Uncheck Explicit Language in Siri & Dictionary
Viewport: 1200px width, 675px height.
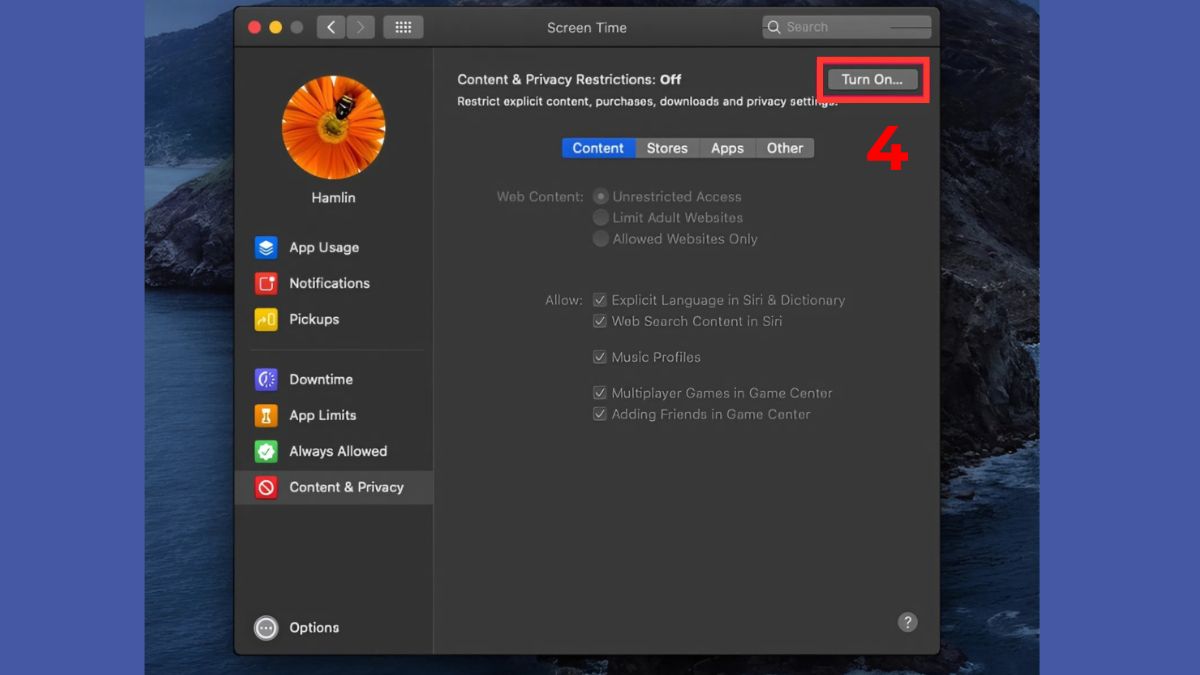[x=600, y=299]
